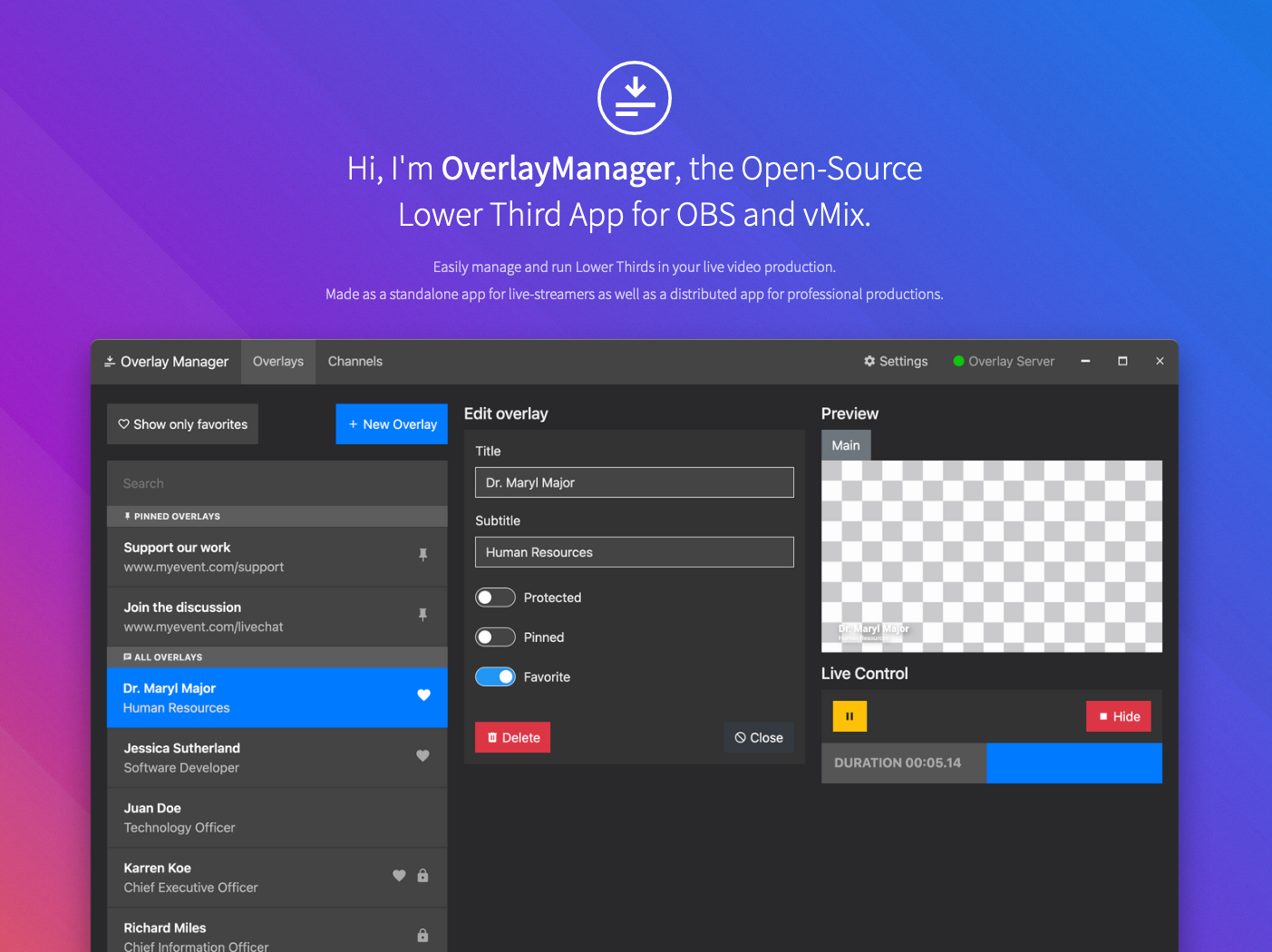This screenshot has width=1272, height=952.
Task: Toggle the Pinned switch
Action: pyautogui.click(x=495, y=637)
